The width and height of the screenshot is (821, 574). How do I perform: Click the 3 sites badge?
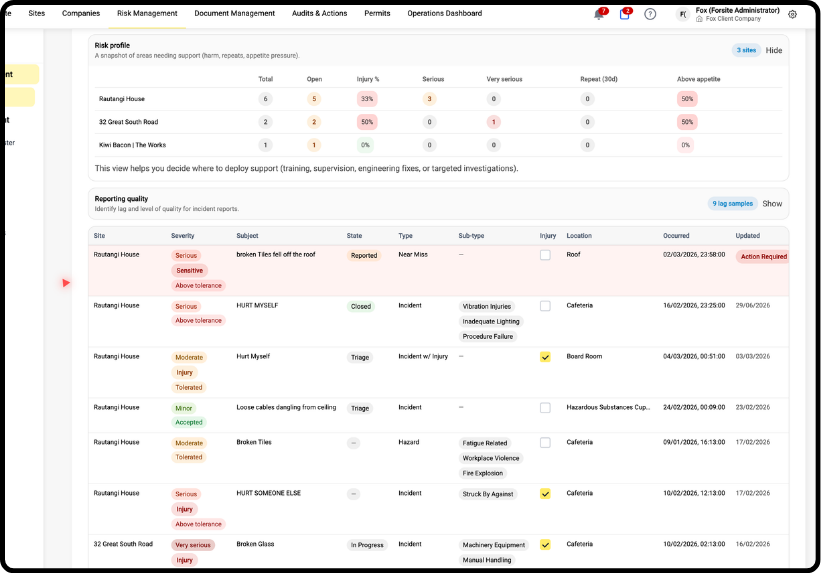(x=746, y=50)
